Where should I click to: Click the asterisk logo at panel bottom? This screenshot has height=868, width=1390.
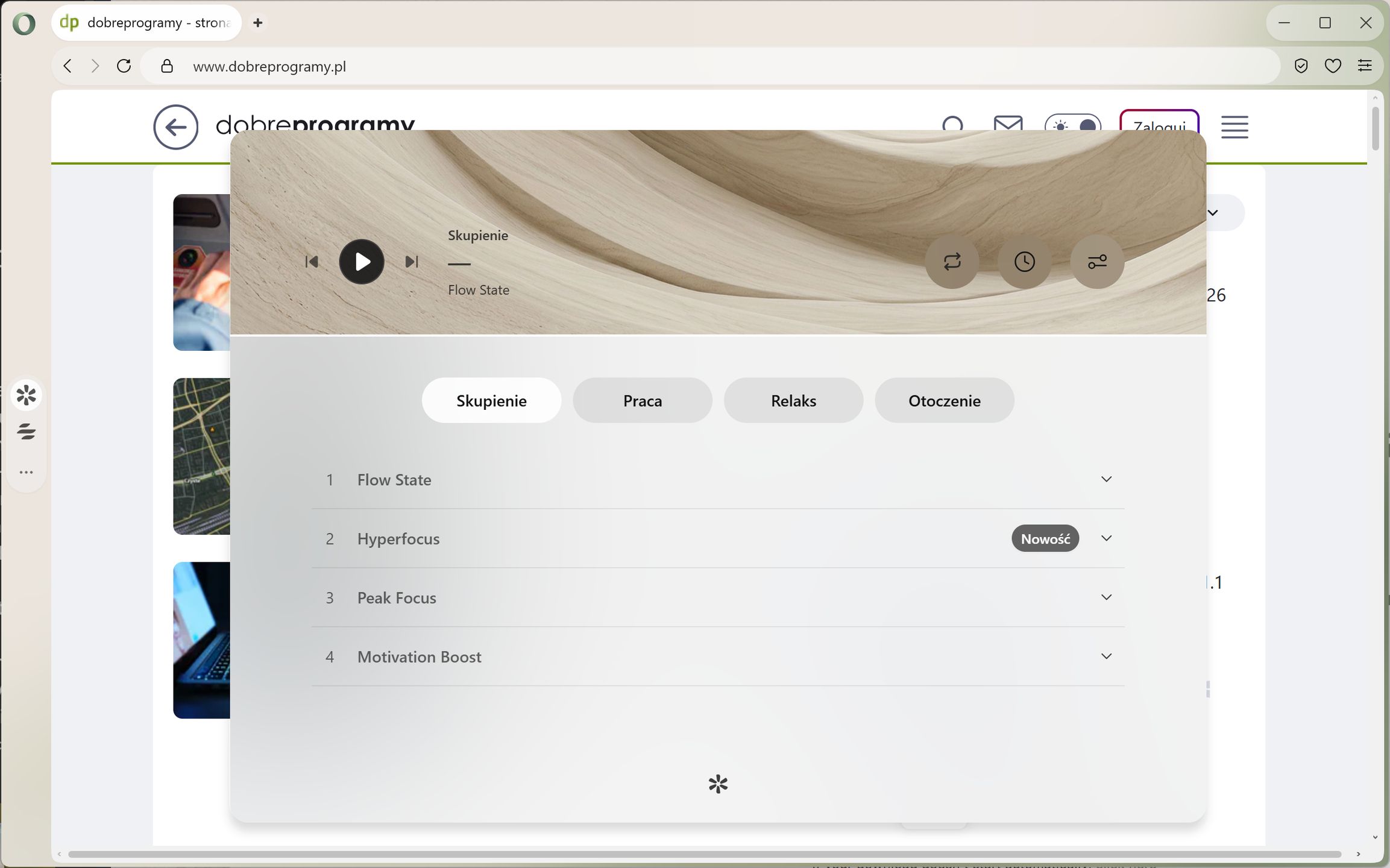718,784
